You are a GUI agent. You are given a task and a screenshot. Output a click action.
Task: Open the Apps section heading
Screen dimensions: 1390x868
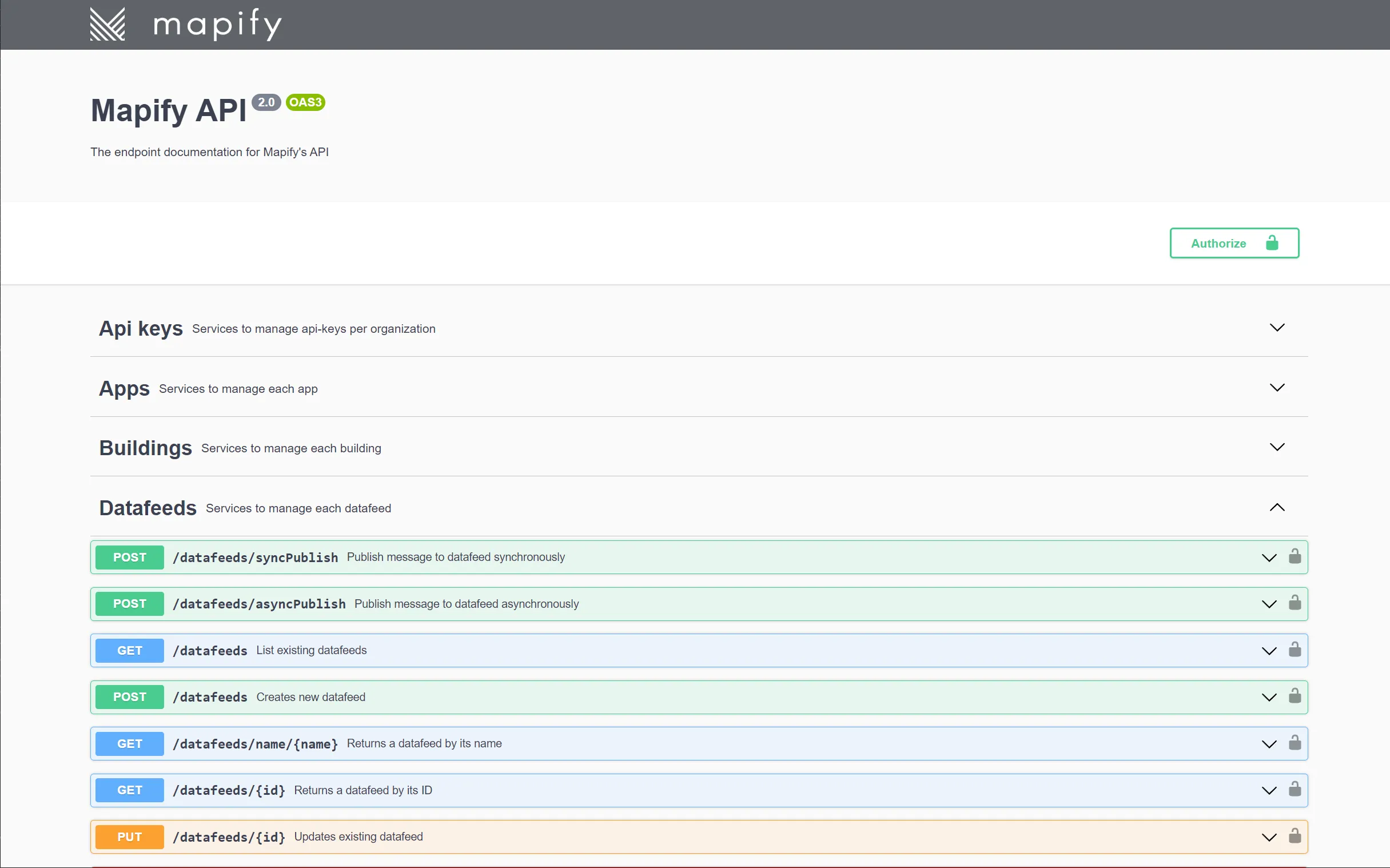(124, 389)
